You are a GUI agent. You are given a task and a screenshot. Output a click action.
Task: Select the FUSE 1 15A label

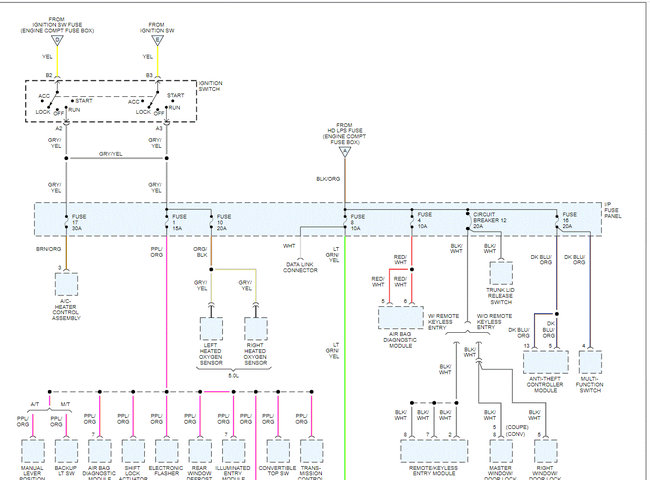(179, 222)
